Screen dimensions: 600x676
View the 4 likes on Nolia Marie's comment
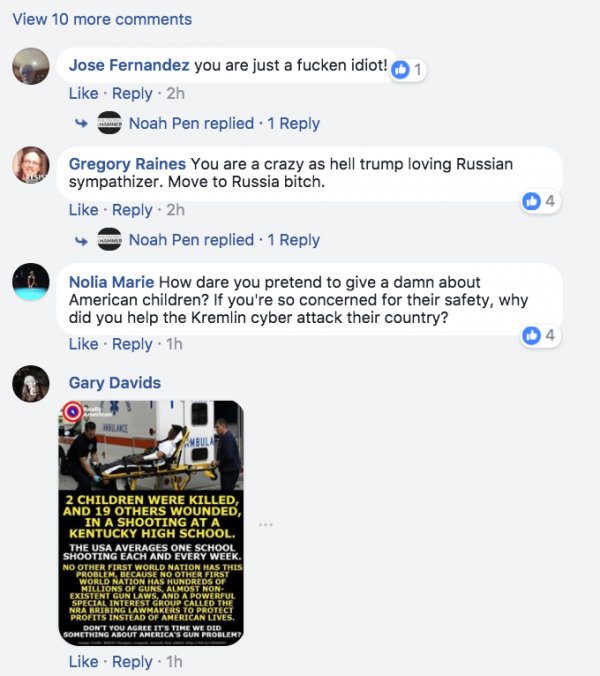pos(541,335)
